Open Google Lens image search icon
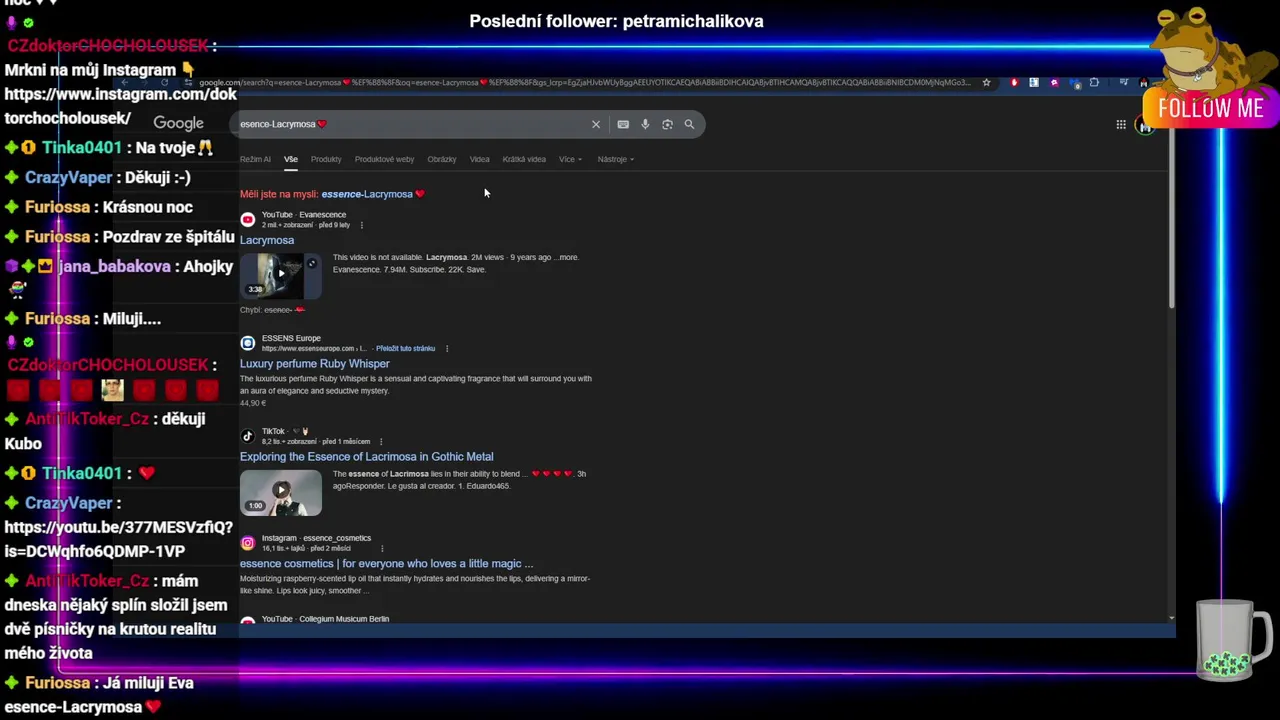 667,124
